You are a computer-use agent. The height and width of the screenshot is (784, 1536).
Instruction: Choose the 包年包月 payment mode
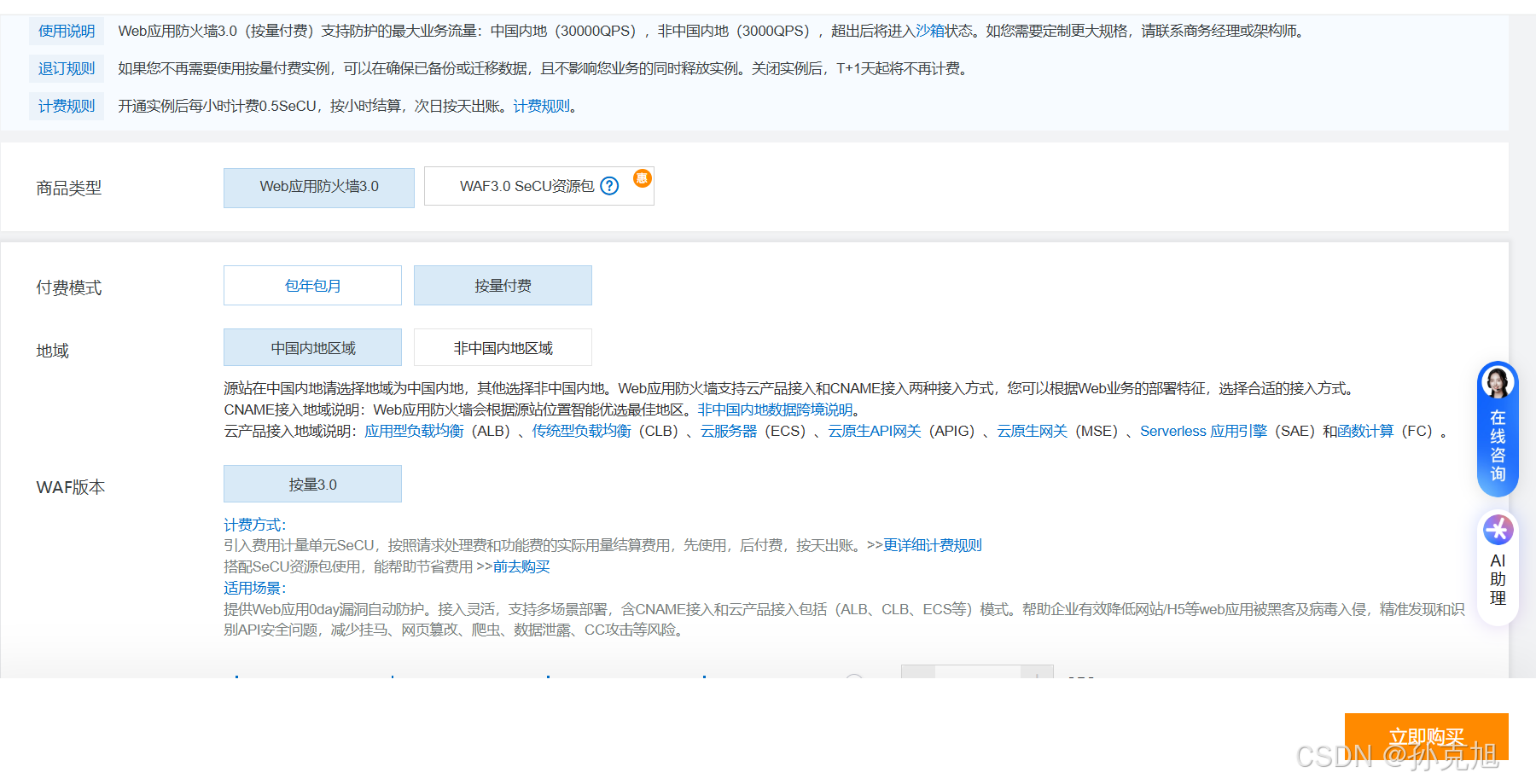pyautogui.click(x=312, y=286)
